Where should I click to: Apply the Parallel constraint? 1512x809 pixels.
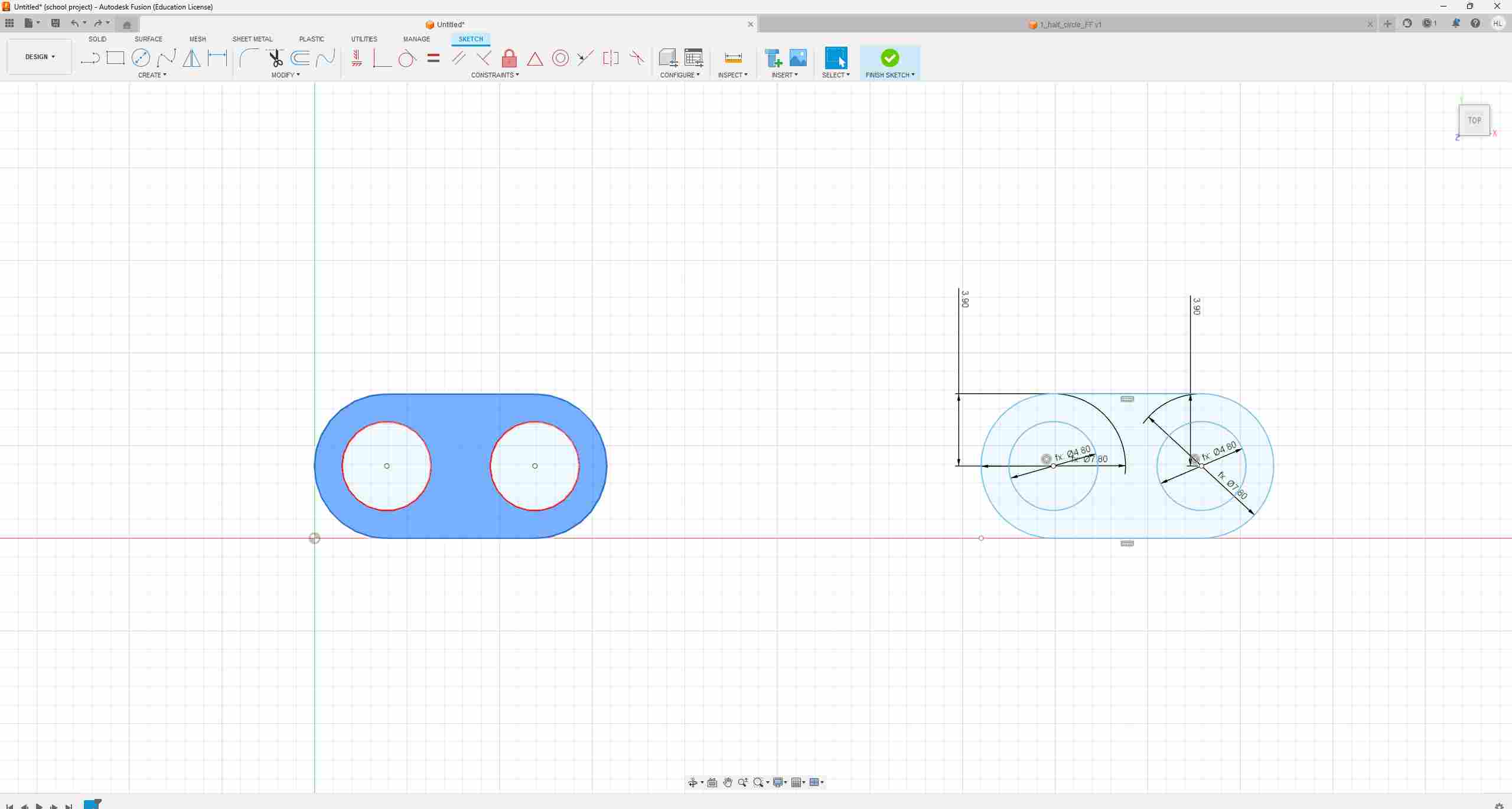[x=458, y=58]
